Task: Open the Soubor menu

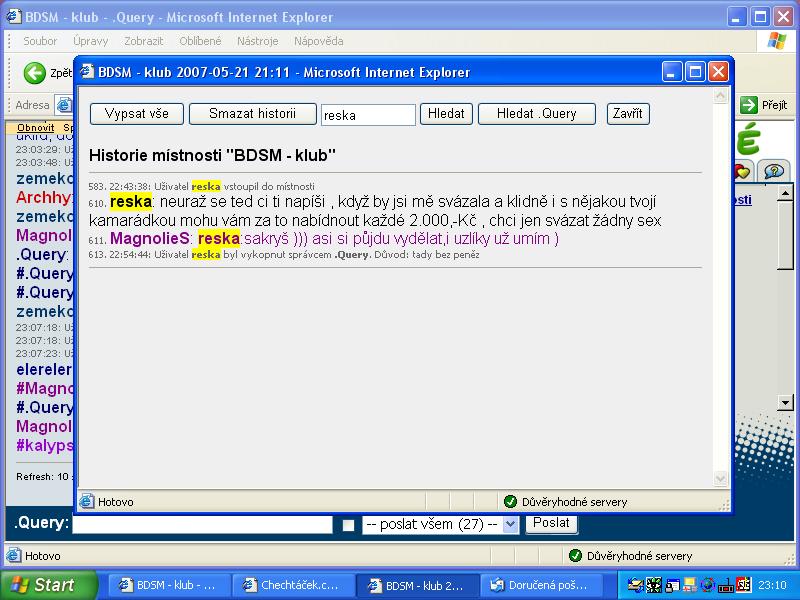Action: [40, 41]
